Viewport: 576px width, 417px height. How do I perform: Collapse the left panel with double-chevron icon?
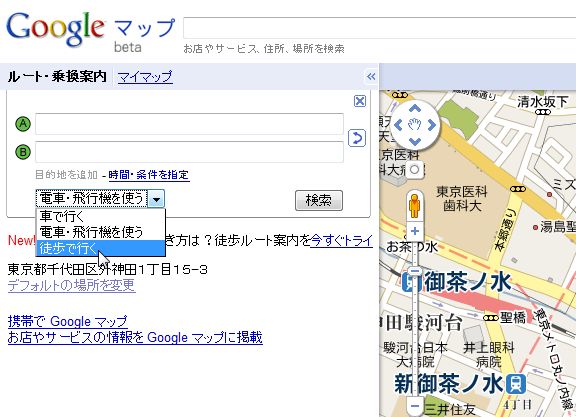371,76
